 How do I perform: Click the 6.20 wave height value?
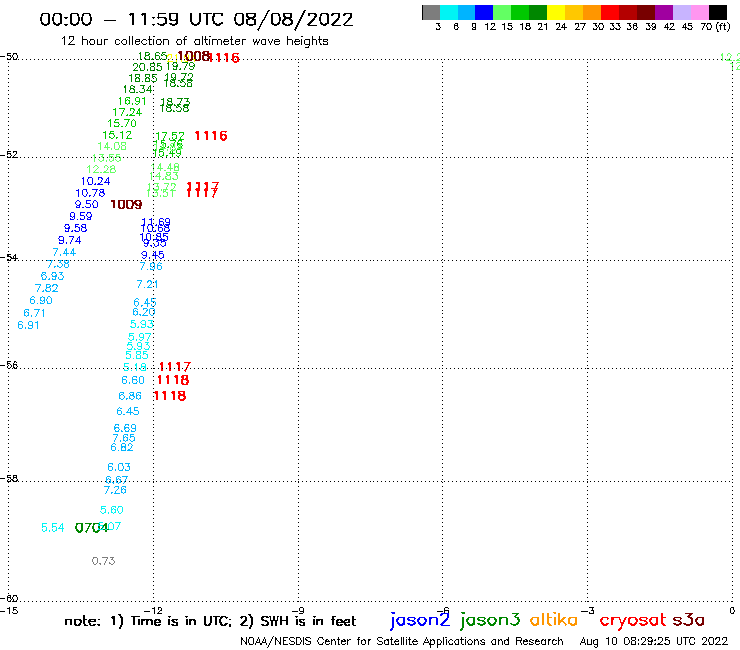pos(144,312)
